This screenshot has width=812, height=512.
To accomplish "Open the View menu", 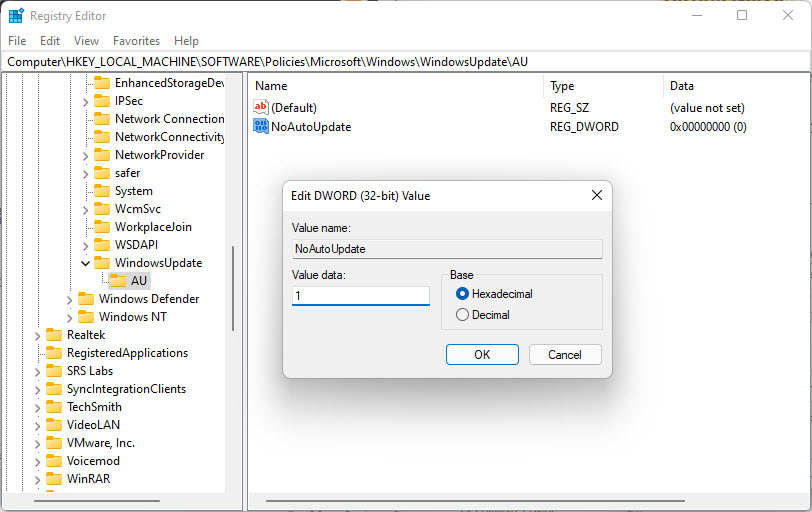I will click(x=86, y=40).
